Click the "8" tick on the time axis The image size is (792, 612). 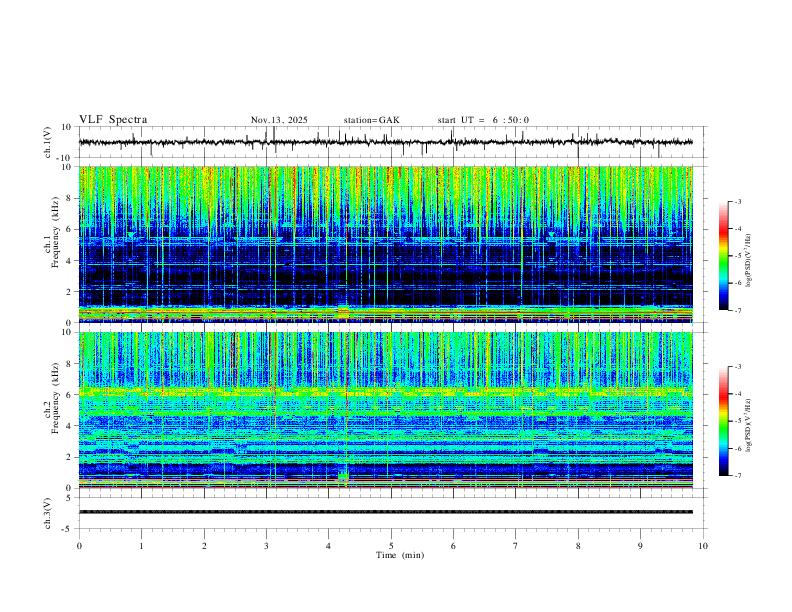[x=578, y=546]
